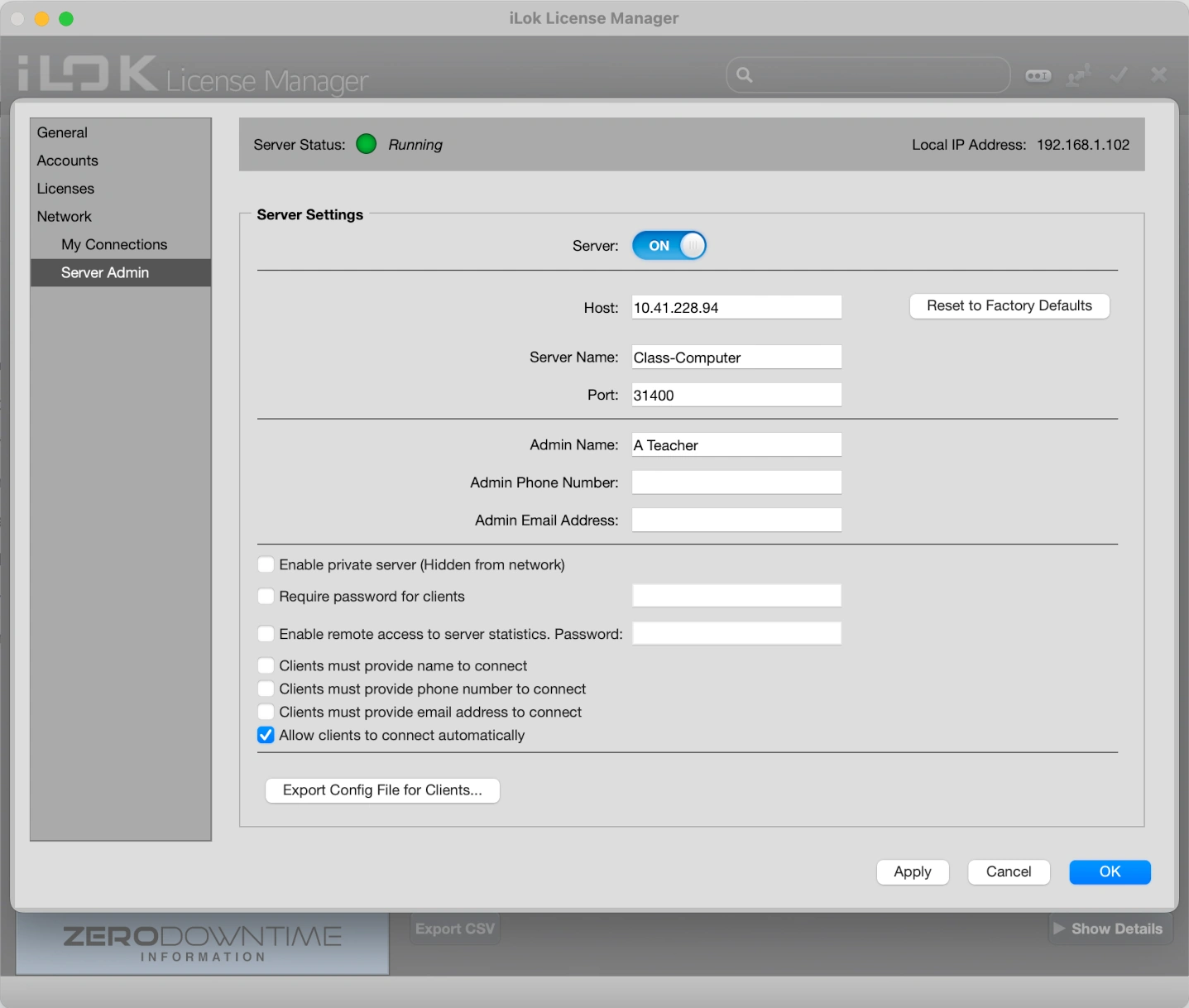Image resolution: width=1189 pixels, height=1008 pixels.
Task: Click the green server status indicator
Action: pos(366,144)
